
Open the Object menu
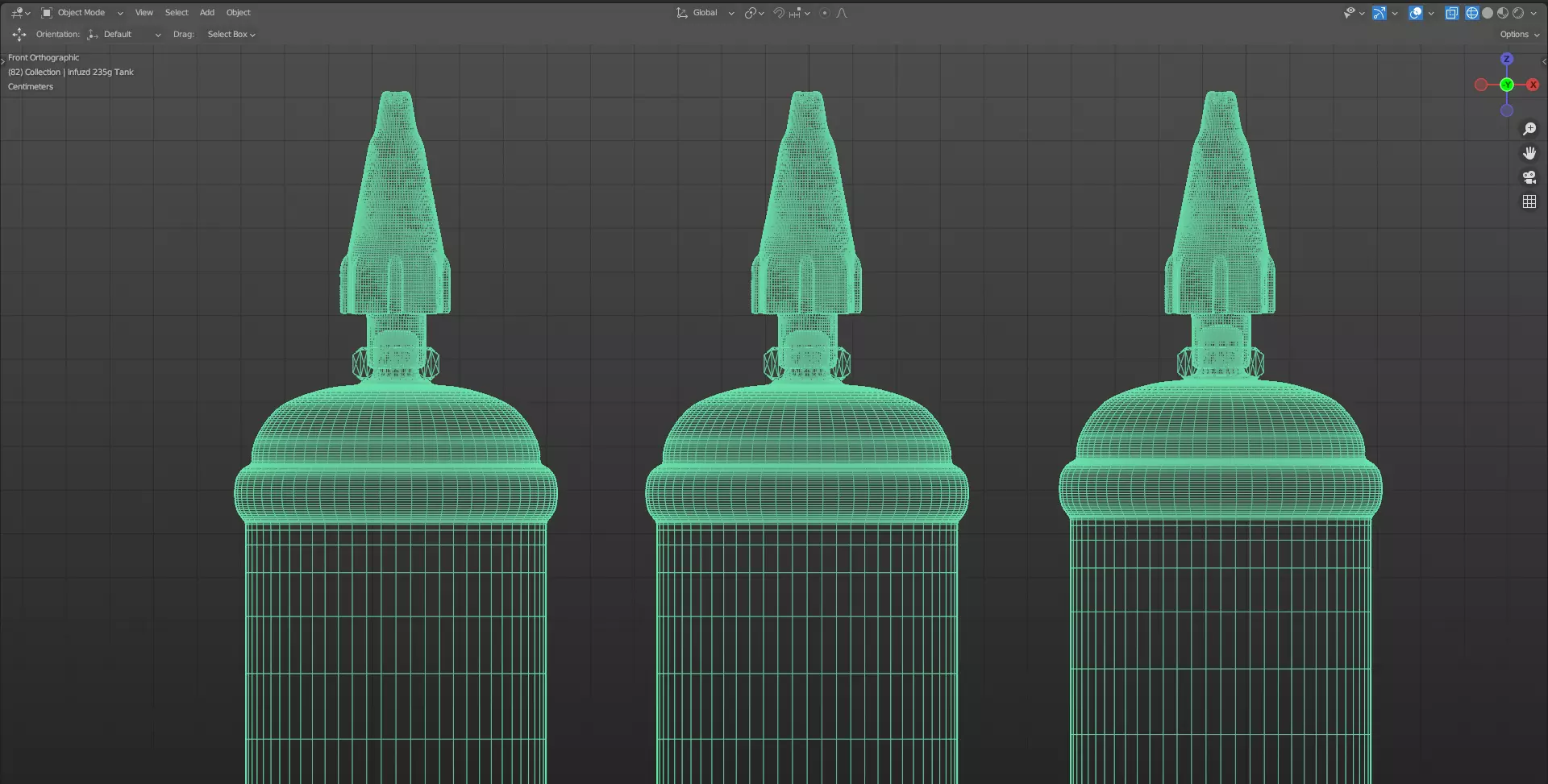click(x=239, y=13)
